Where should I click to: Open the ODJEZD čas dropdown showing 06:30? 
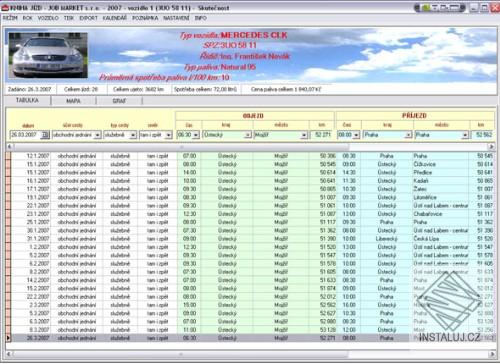[x=196, y=135]
